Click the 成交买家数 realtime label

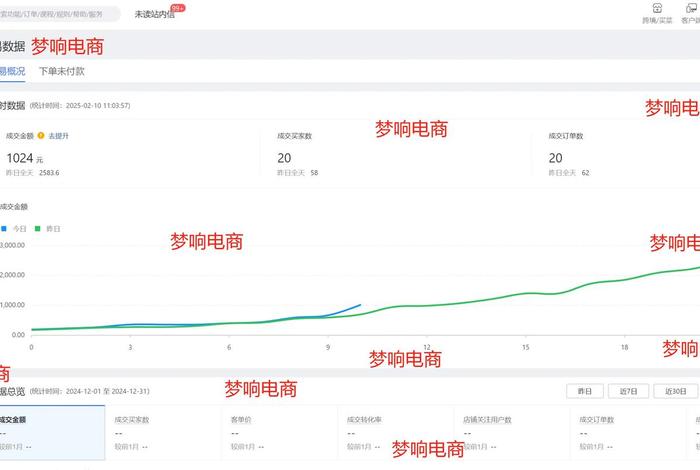click(x=294, y=136)
